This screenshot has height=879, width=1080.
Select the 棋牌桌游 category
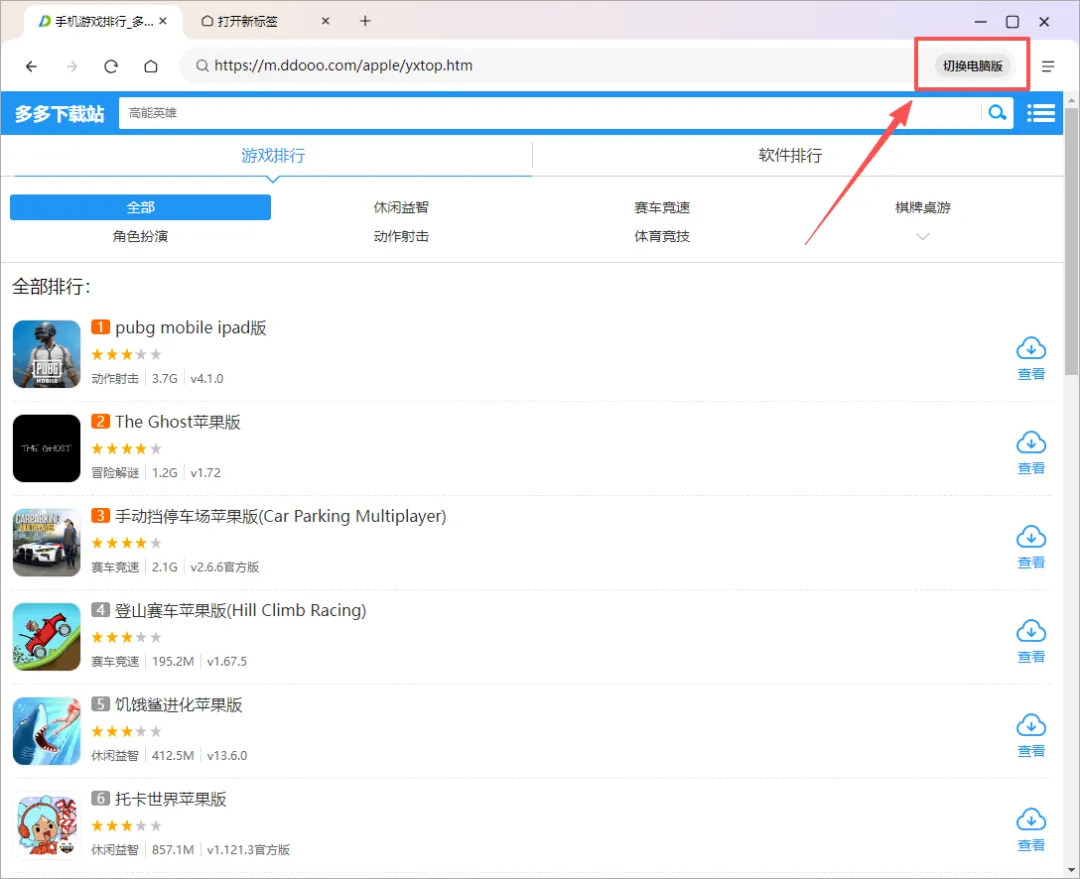[922, 207]
